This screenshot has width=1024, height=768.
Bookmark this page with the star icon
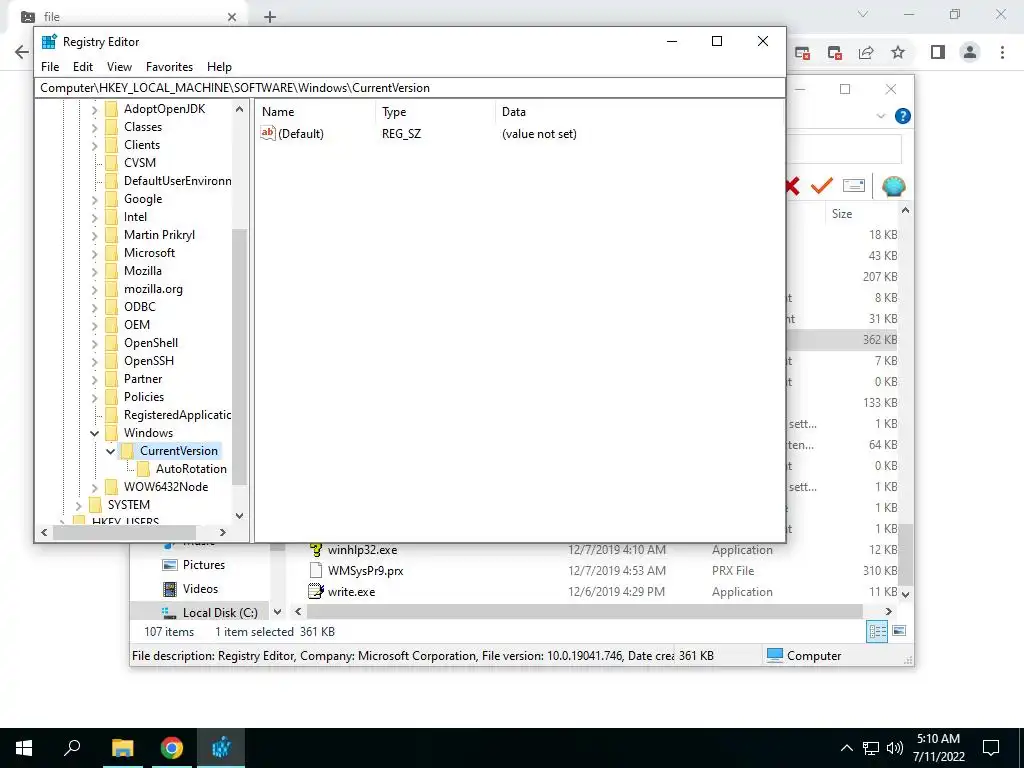click(x=898, y=52)
